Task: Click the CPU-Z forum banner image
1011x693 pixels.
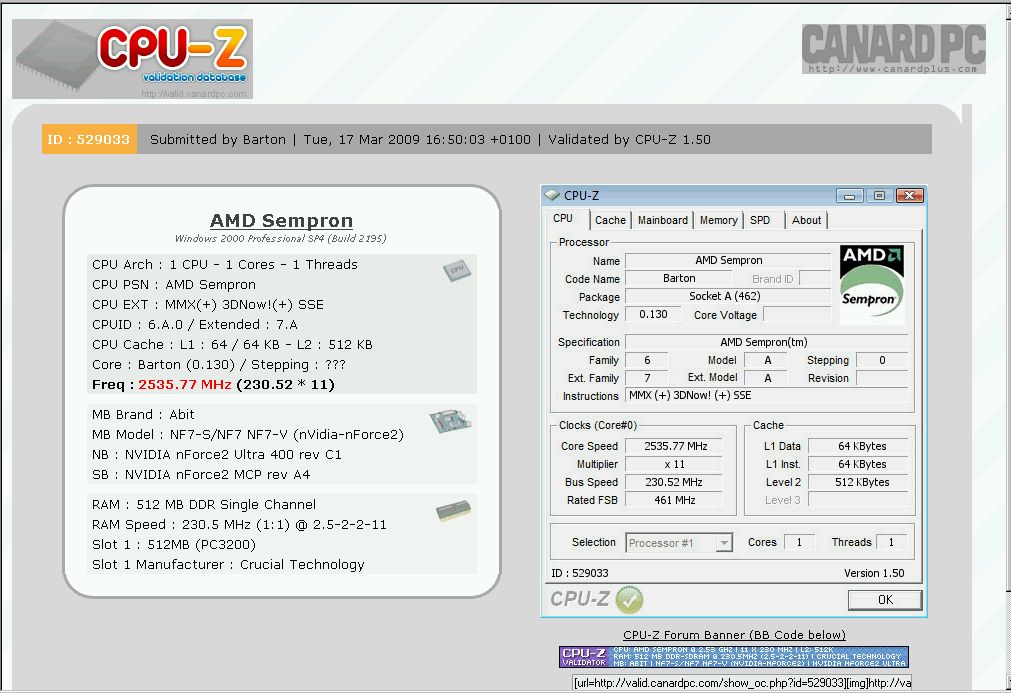Action: pos(734,656)
